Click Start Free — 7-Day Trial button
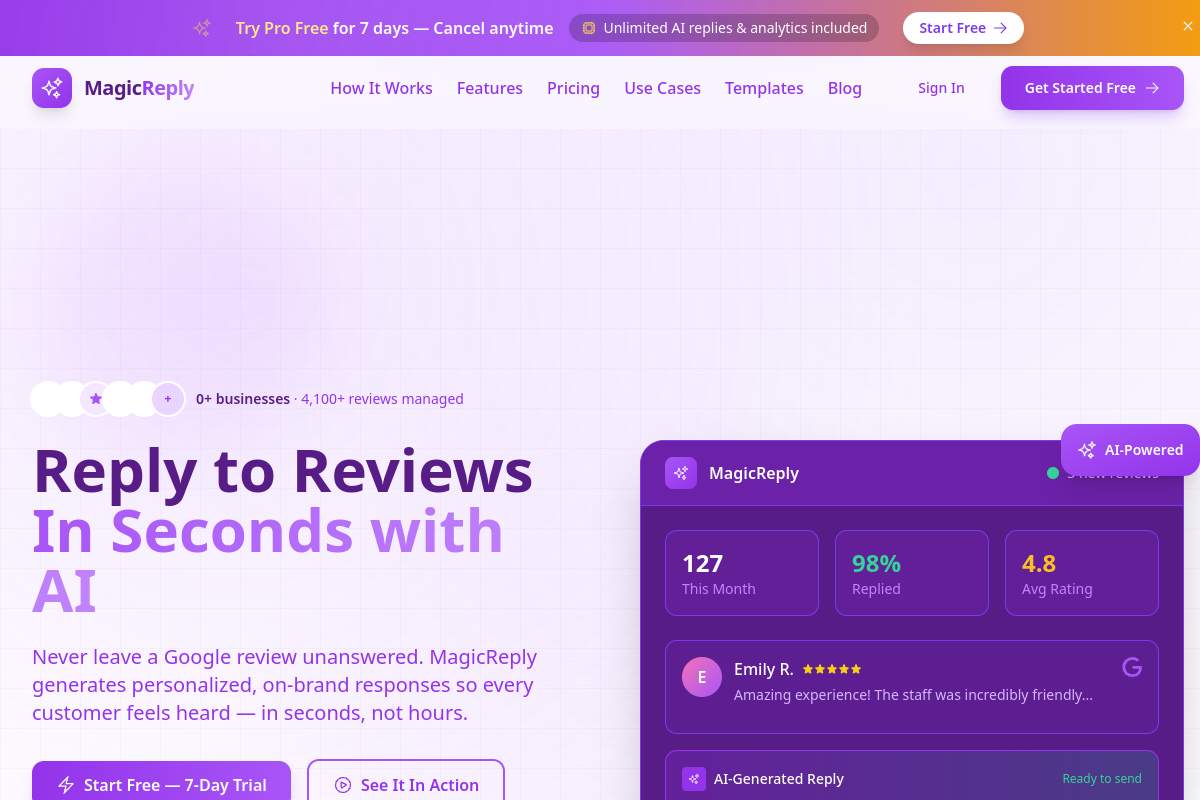 [x=161, y=785]
